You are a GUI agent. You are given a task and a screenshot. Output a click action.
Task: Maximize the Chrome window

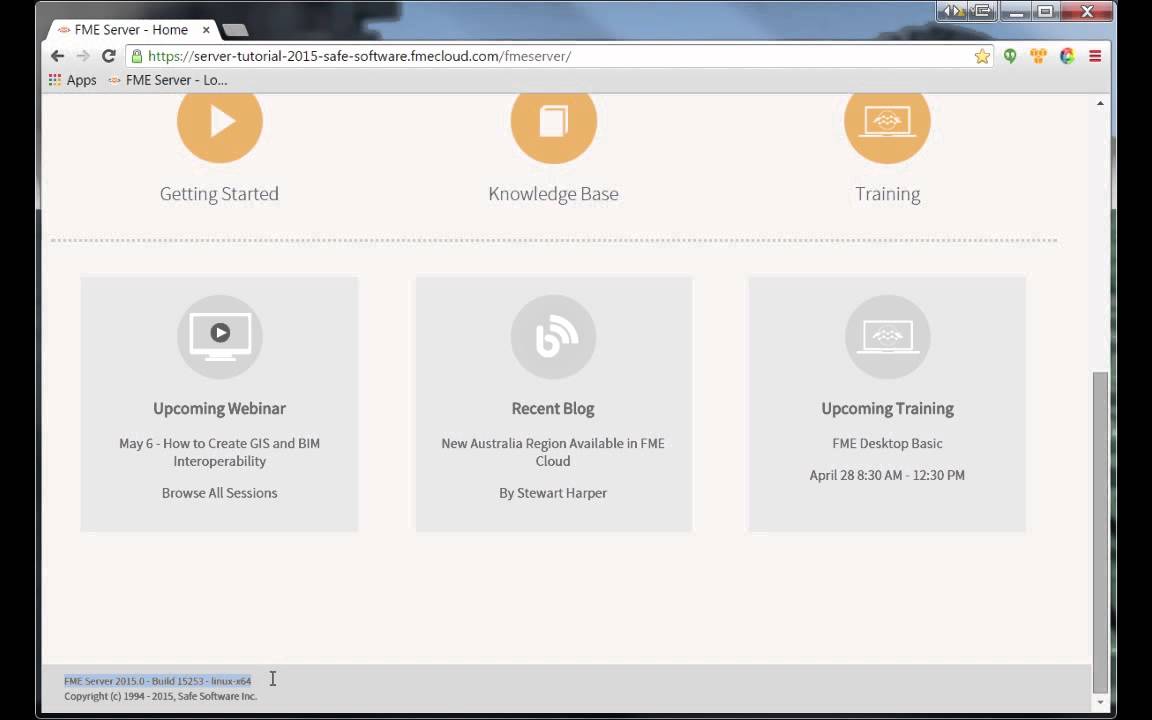pos(1045,11)
